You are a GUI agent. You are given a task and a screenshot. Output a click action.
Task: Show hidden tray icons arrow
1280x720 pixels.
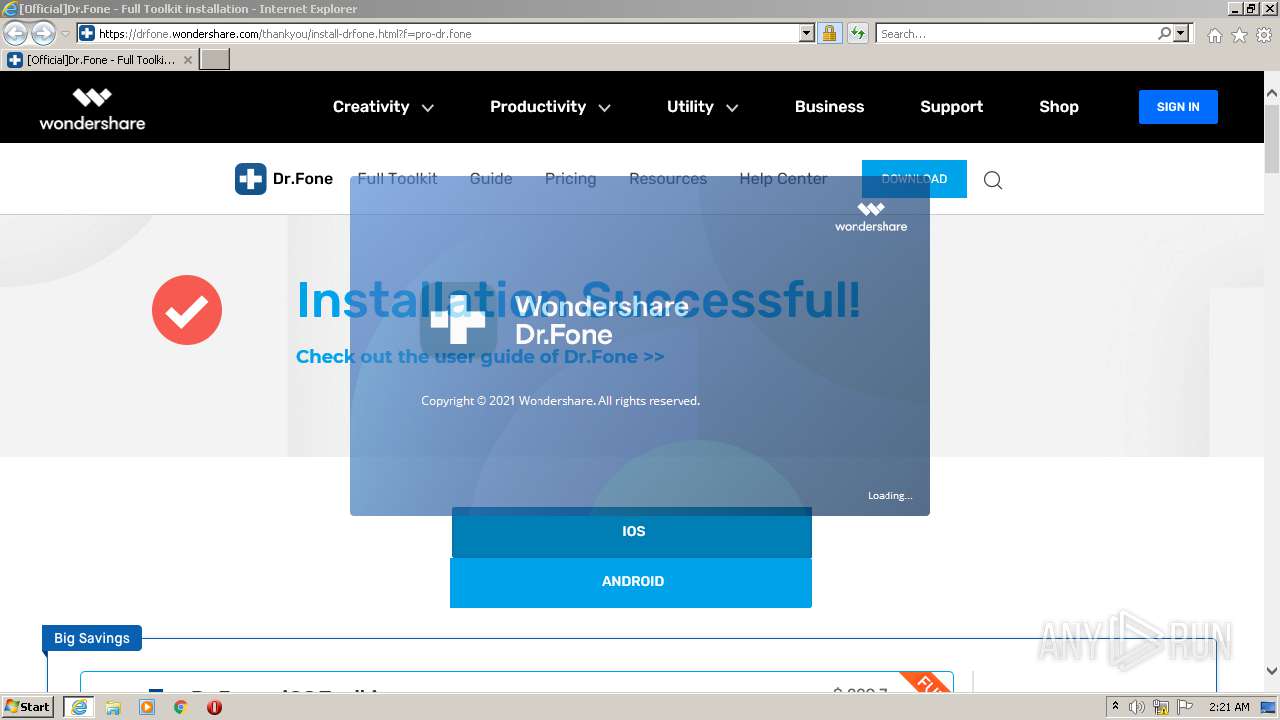point(1115,707)
